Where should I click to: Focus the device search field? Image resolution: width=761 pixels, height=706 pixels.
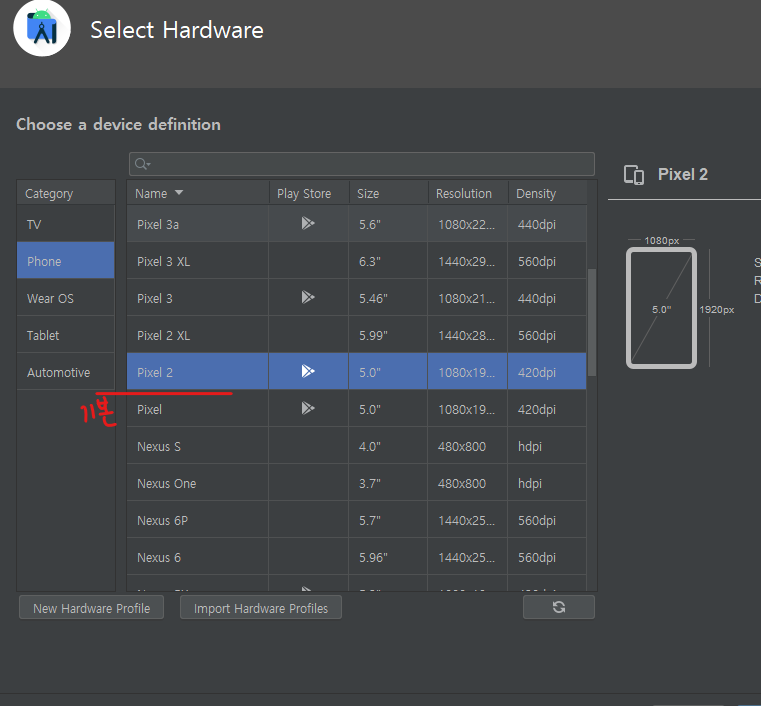point(362,164)
